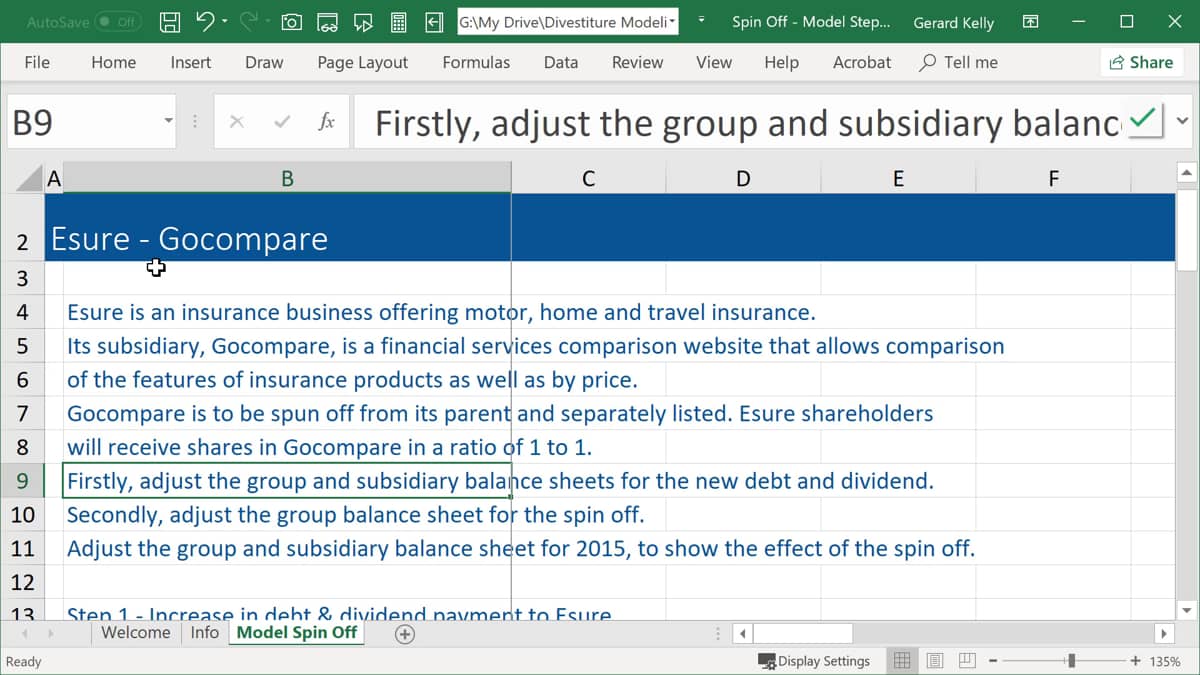1200x675 pixels.
Task: Click the horizontal scrollbar right arrow
Action: coord(1163,633)
